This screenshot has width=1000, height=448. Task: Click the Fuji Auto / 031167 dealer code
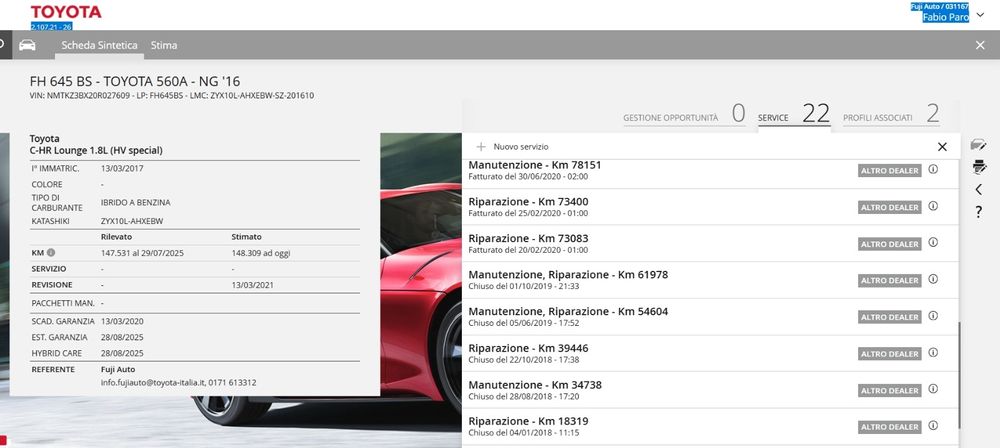click(940, 6)
